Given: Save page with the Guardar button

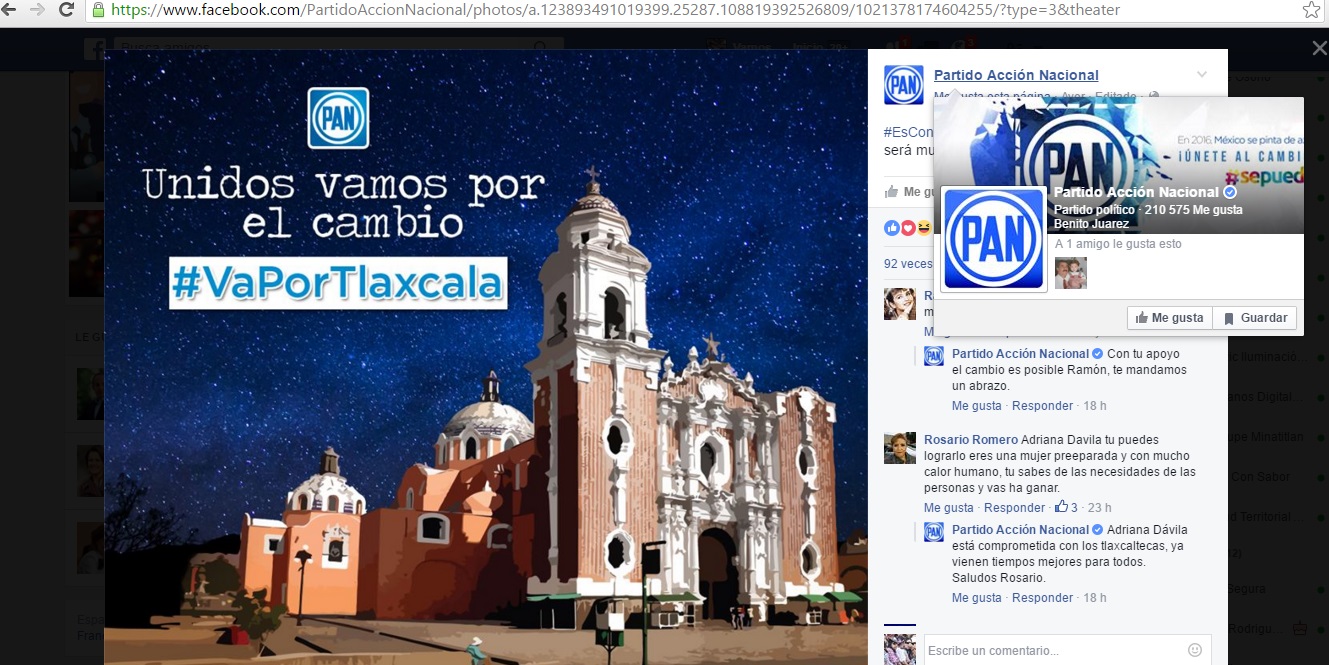Looking at the screenshot, I should 1255,318.
